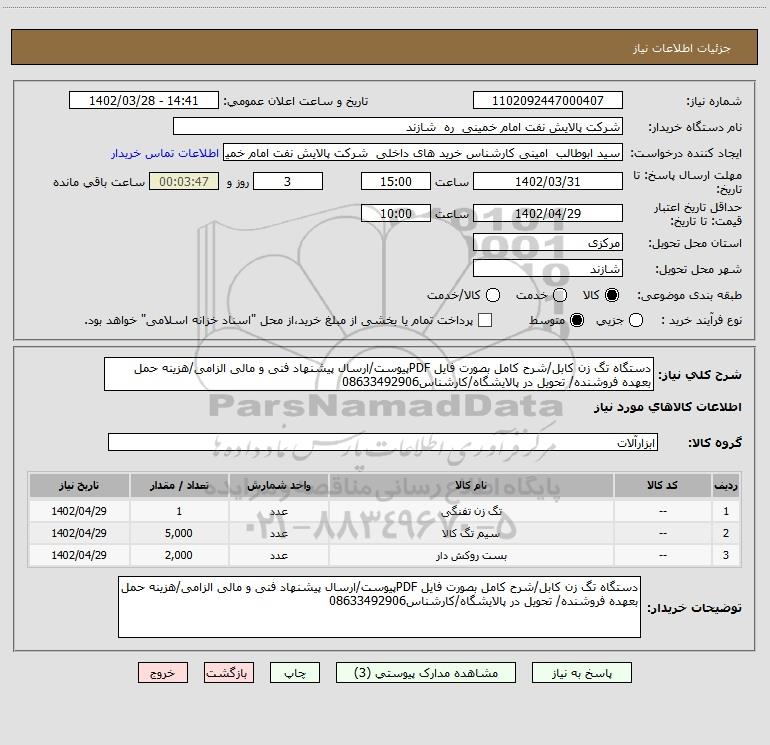Select the جزیی purchase type radio

pos(636,320)
